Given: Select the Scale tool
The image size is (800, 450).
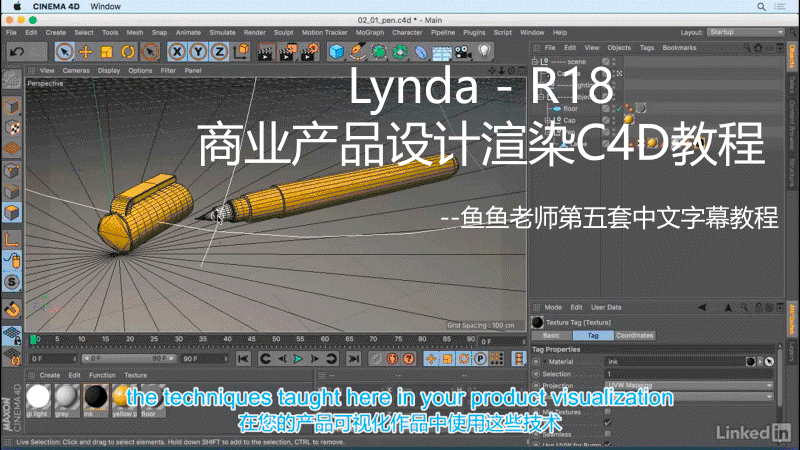Looking at the screenshot, I should tap(107, 52).
